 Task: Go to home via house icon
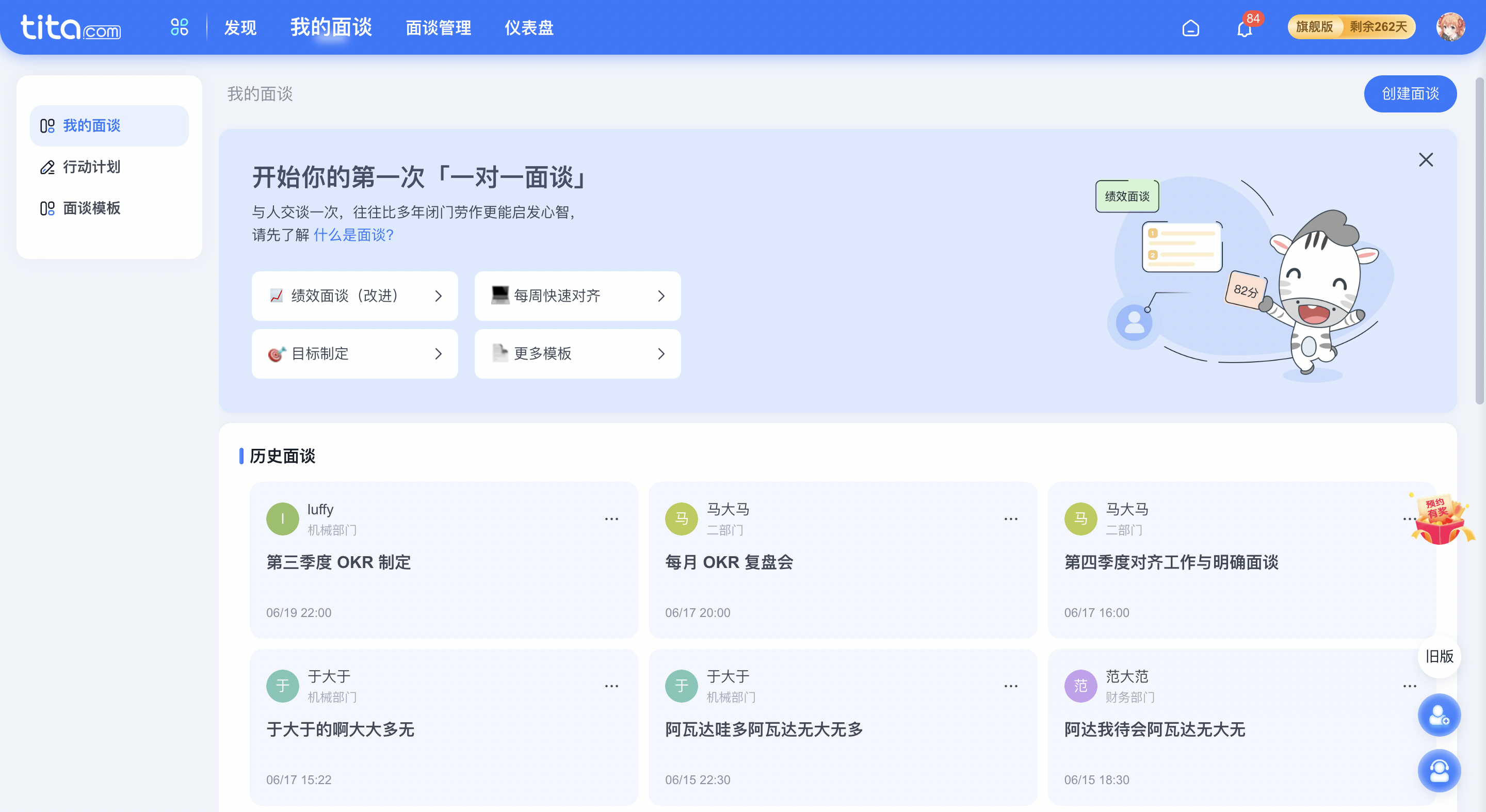pyautogui.click(x=1190, y=28)
